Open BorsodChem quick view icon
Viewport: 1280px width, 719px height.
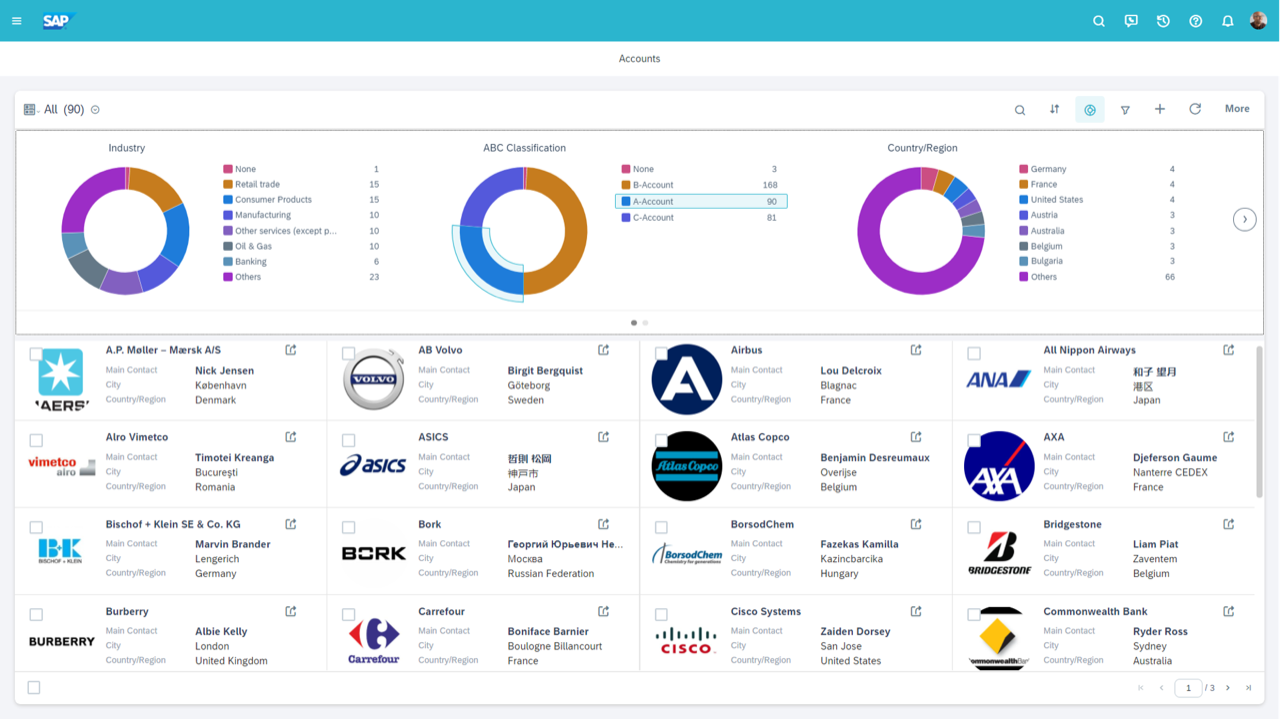[916, 524]
